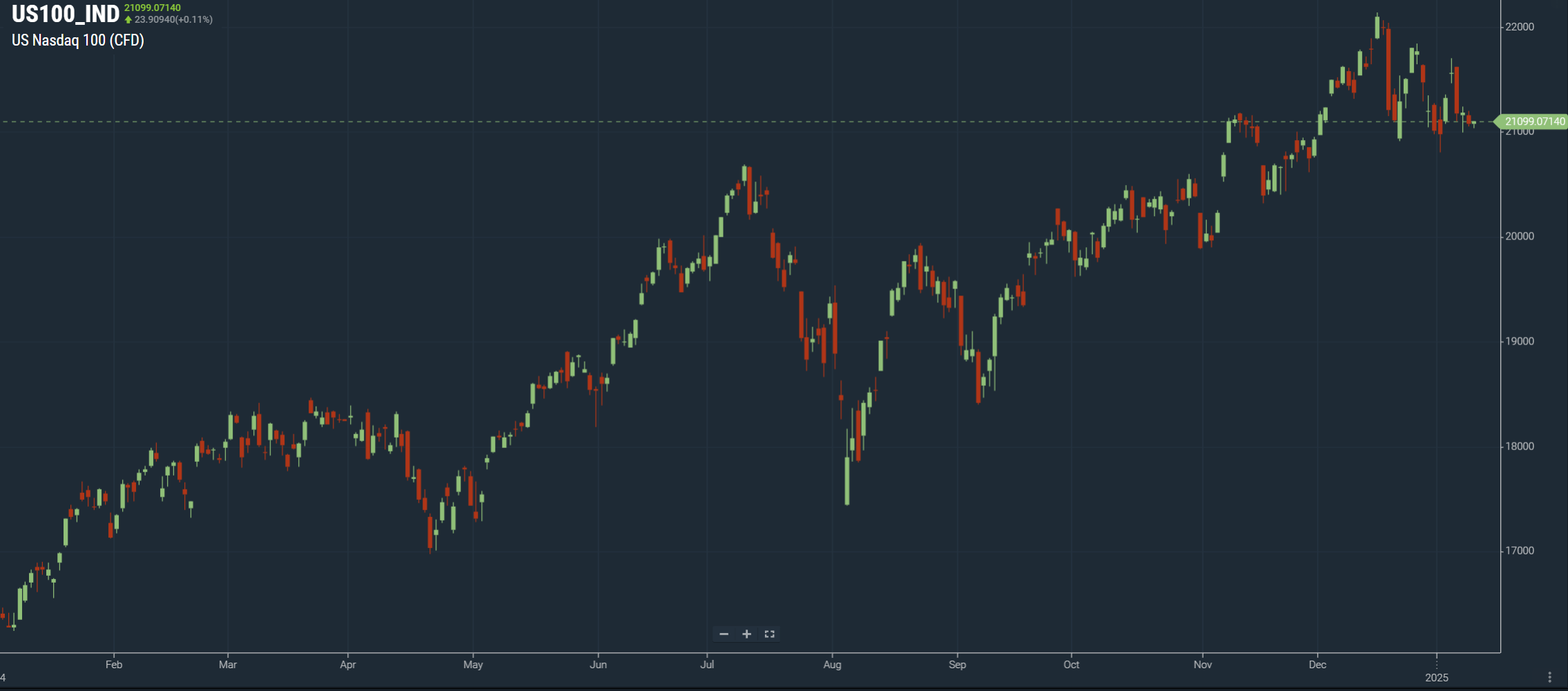Click the Aug time axis label

pos(832,665)
